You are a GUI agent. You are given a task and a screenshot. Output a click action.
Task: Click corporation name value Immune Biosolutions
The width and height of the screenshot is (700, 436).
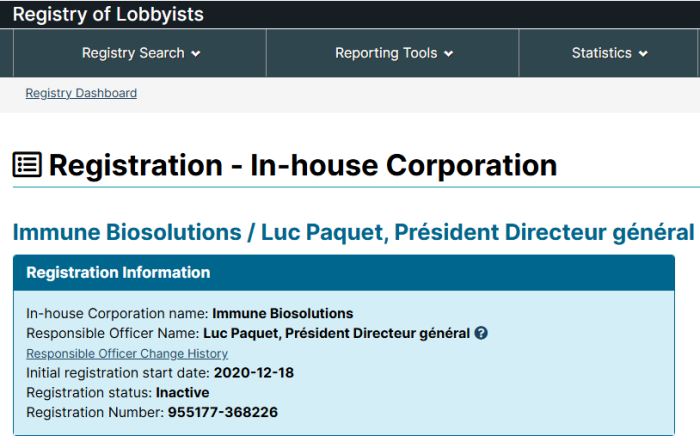coord(282,313)
